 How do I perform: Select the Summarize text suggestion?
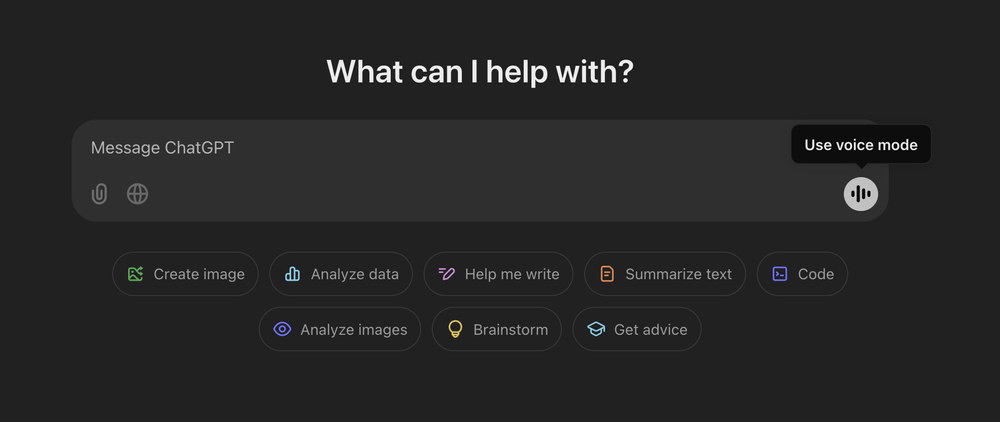[x=665, y=274]
